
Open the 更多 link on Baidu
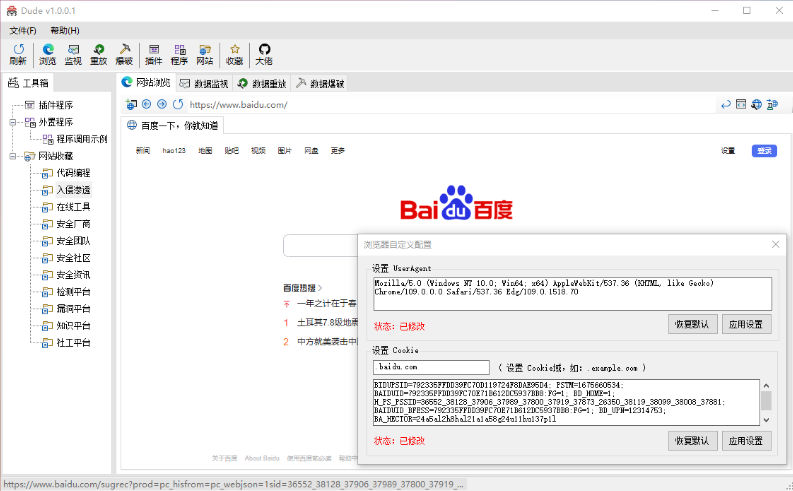(x=338, y=151)
